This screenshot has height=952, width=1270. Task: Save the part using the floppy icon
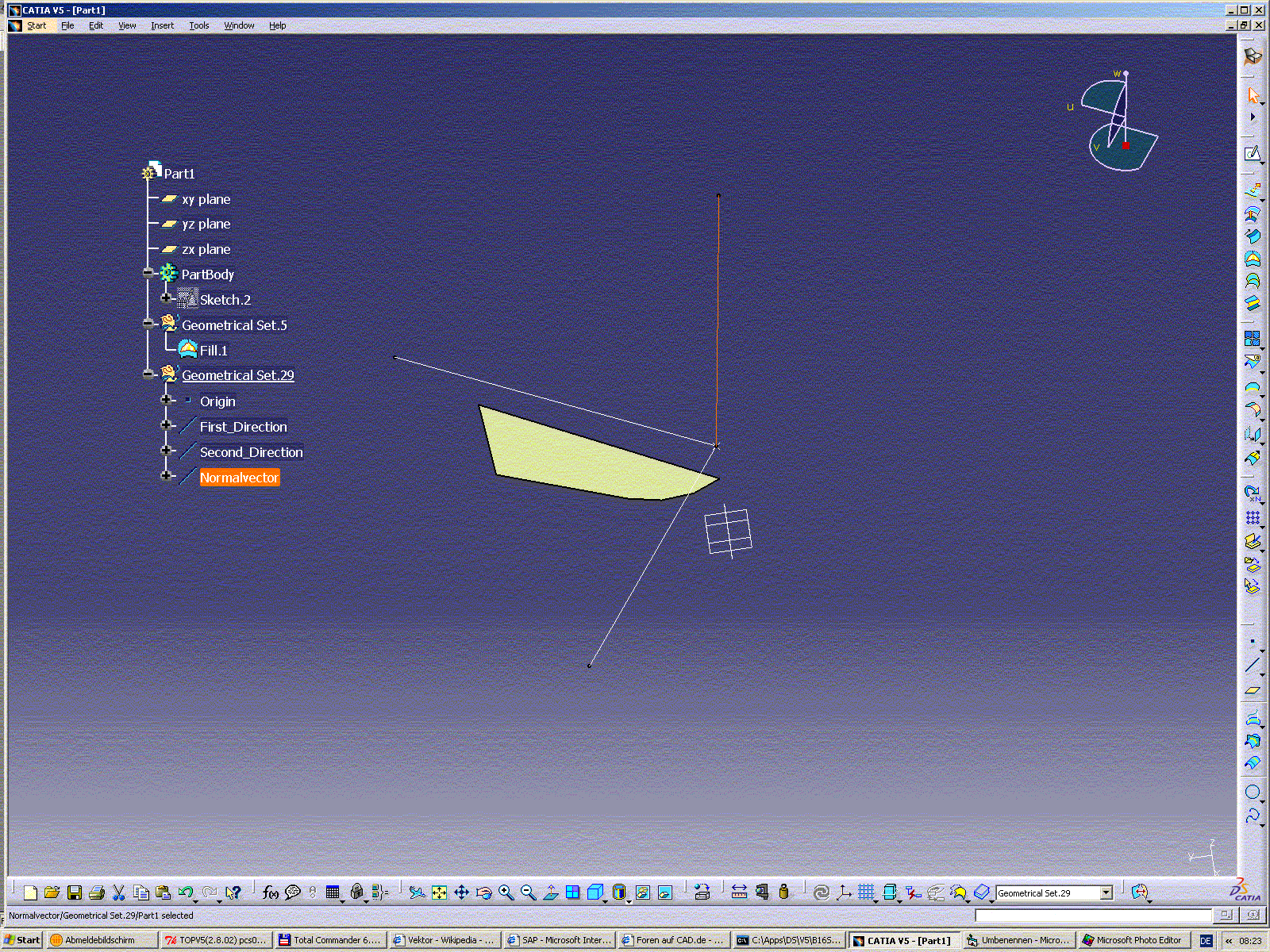click(x=75, y=892)
